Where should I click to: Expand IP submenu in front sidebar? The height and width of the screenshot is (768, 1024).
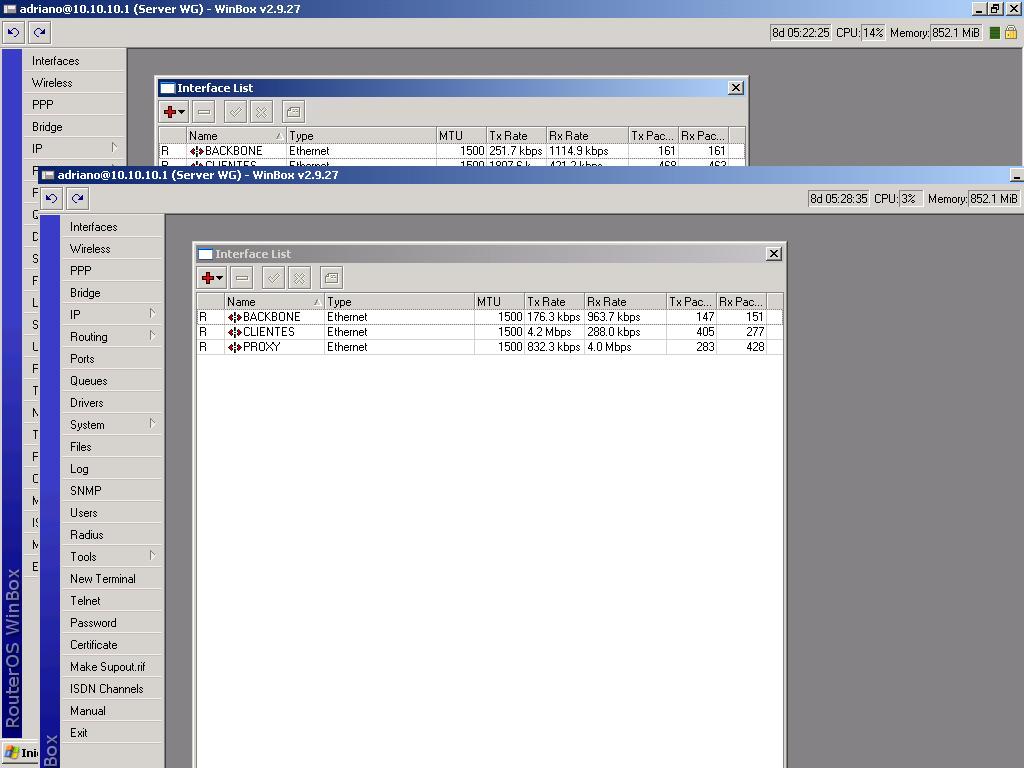point(152,313)
